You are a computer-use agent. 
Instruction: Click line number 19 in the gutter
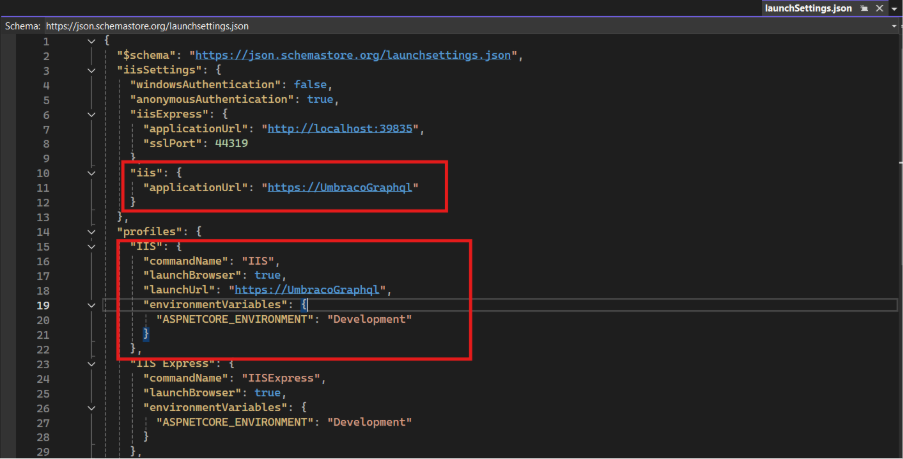pos(43,305)
